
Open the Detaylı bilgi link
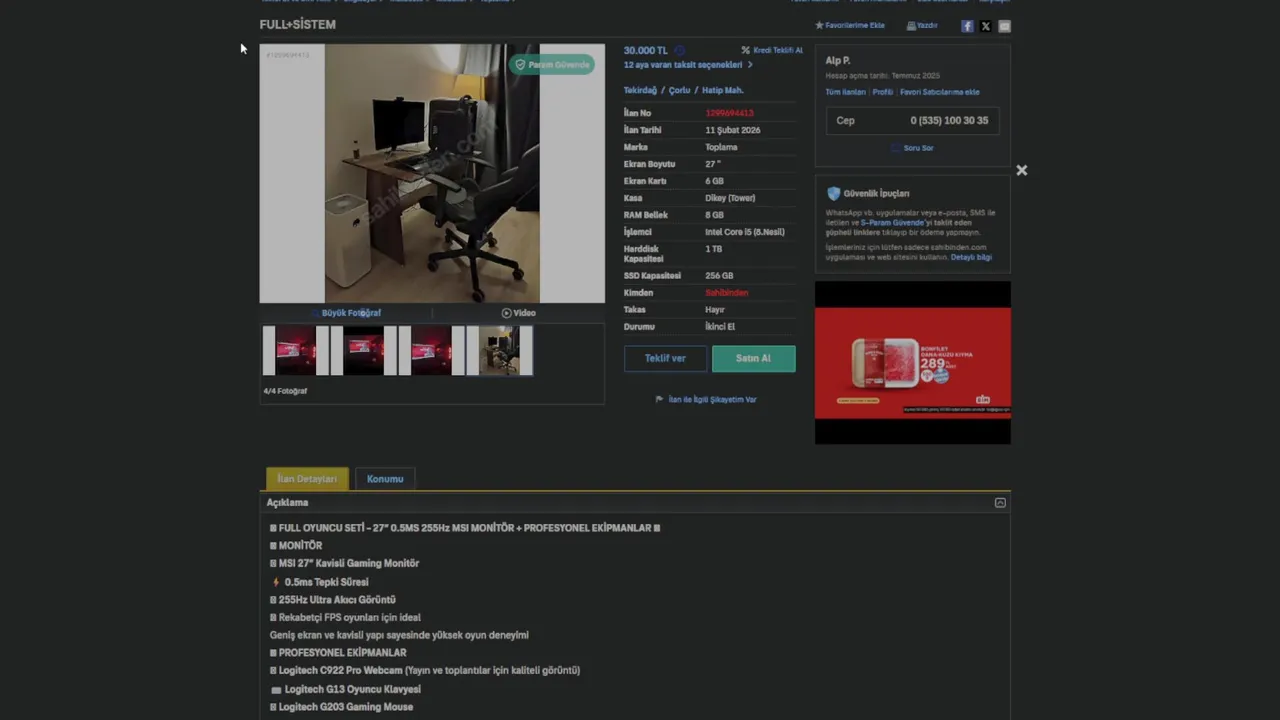click(x=971, y=257)
